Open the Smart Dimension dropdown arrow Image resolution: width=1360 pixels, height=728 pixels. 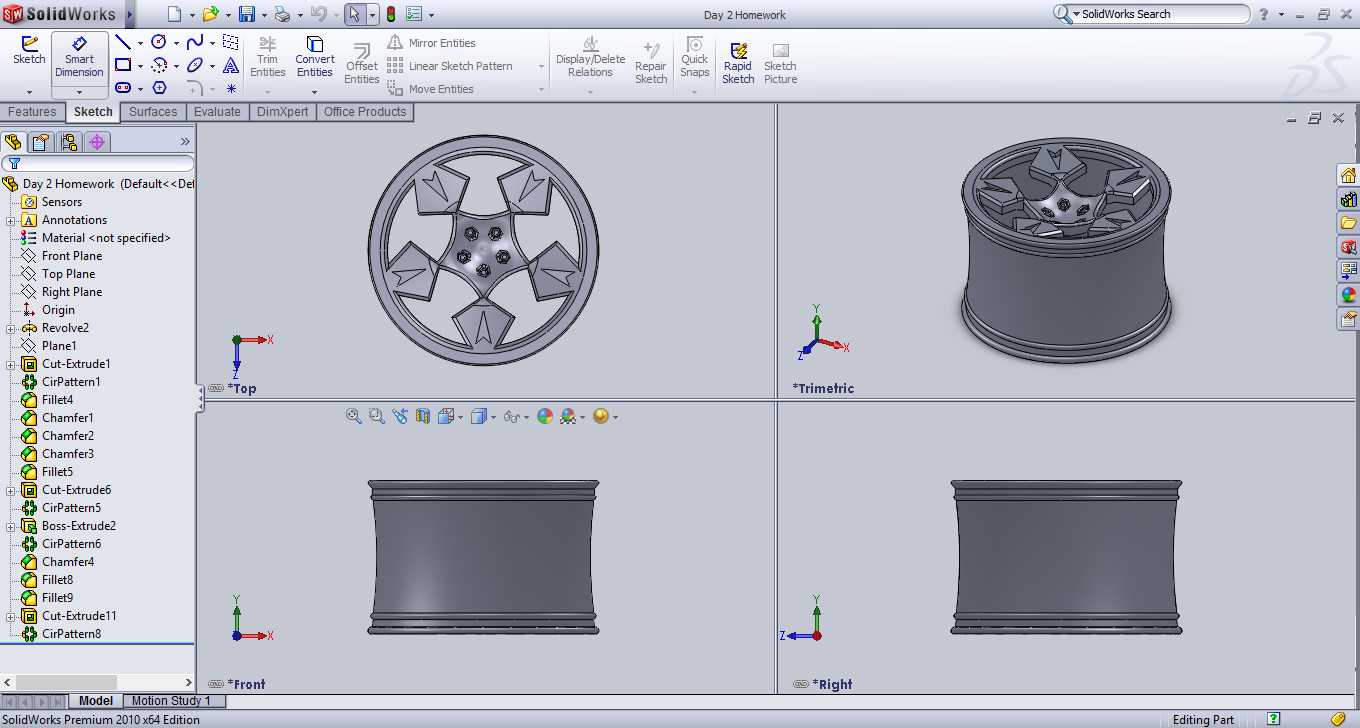(79, 92)
